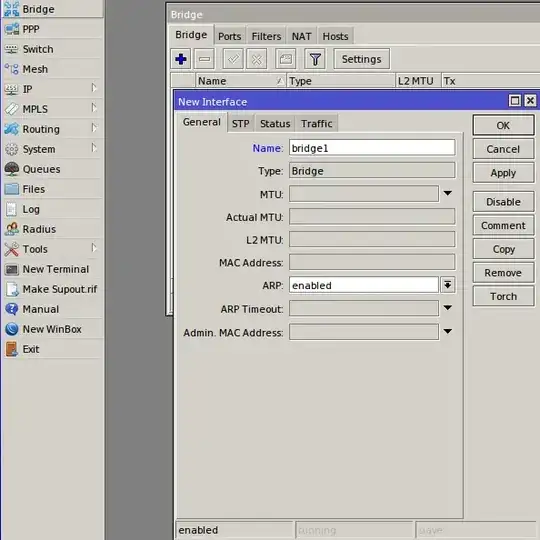Screen dimensions: 540x540
Task: Sort by the Name column header
Action: [241, 81]
